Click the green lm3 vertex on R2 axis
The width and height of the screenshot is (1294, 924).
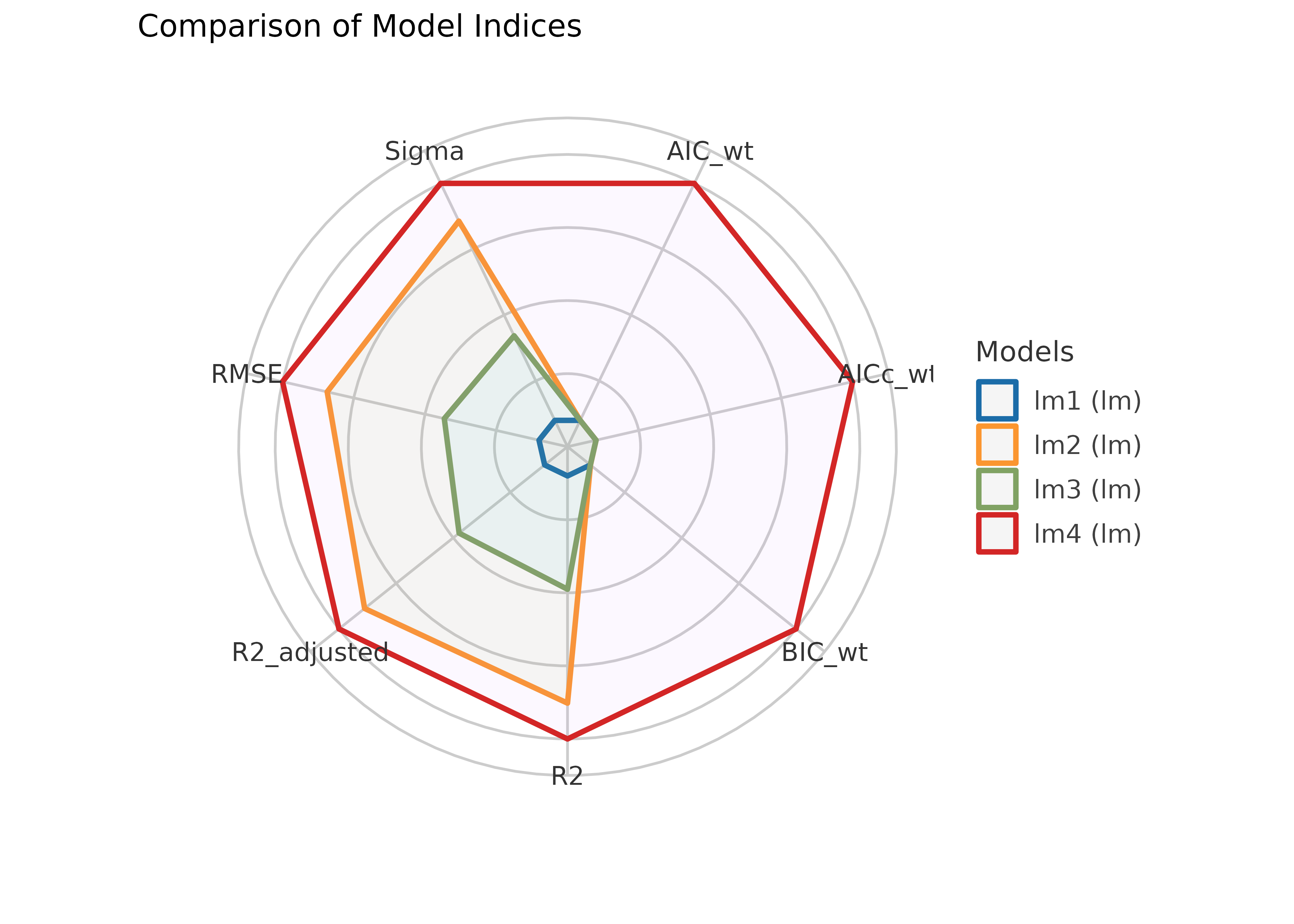click(567, 588)
